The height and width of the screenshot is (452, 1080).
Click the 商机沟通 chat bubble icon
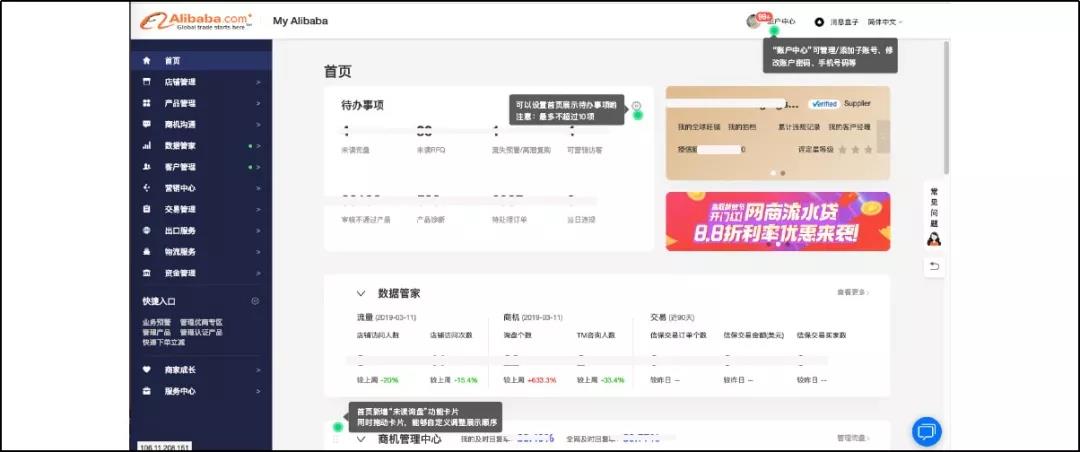click(x=147, y=125)
